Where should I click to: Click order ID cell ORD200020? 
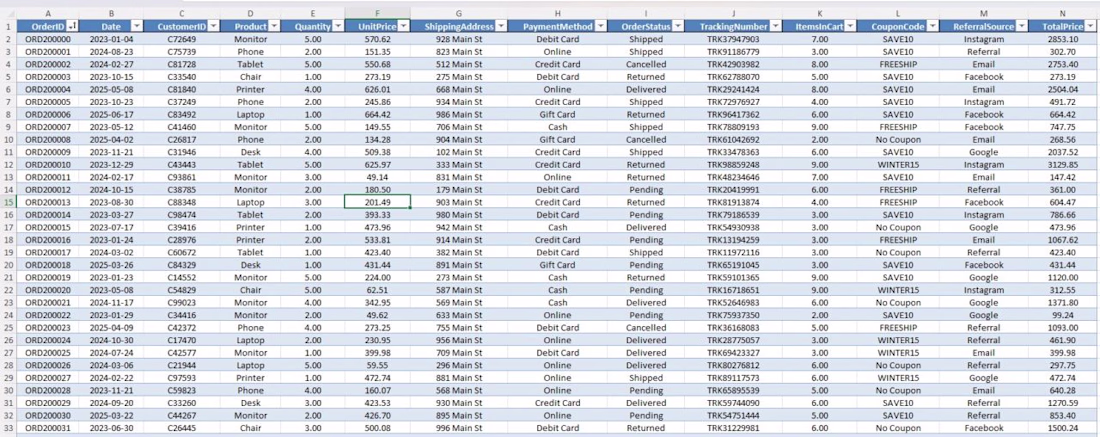point(48,290)
